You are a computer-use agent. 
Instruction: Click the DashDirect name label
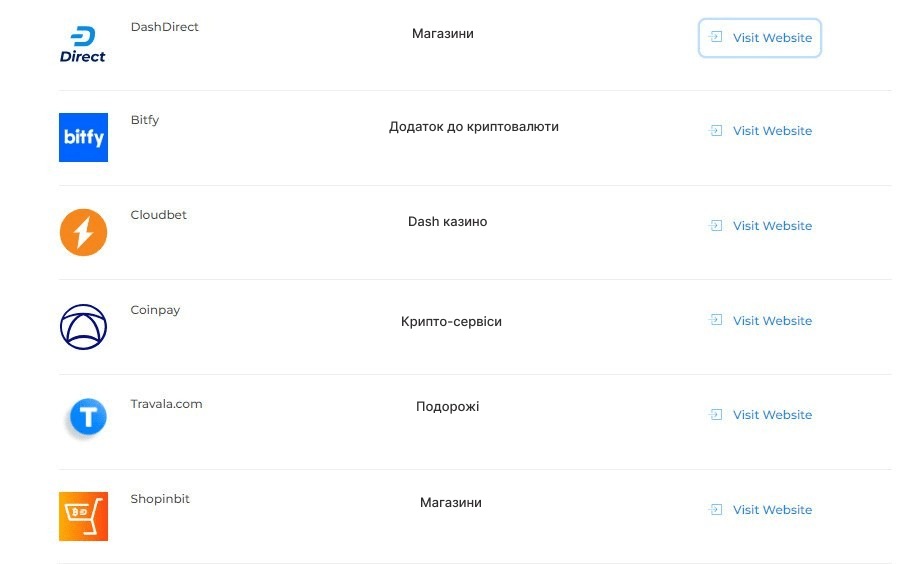point(164,27)
